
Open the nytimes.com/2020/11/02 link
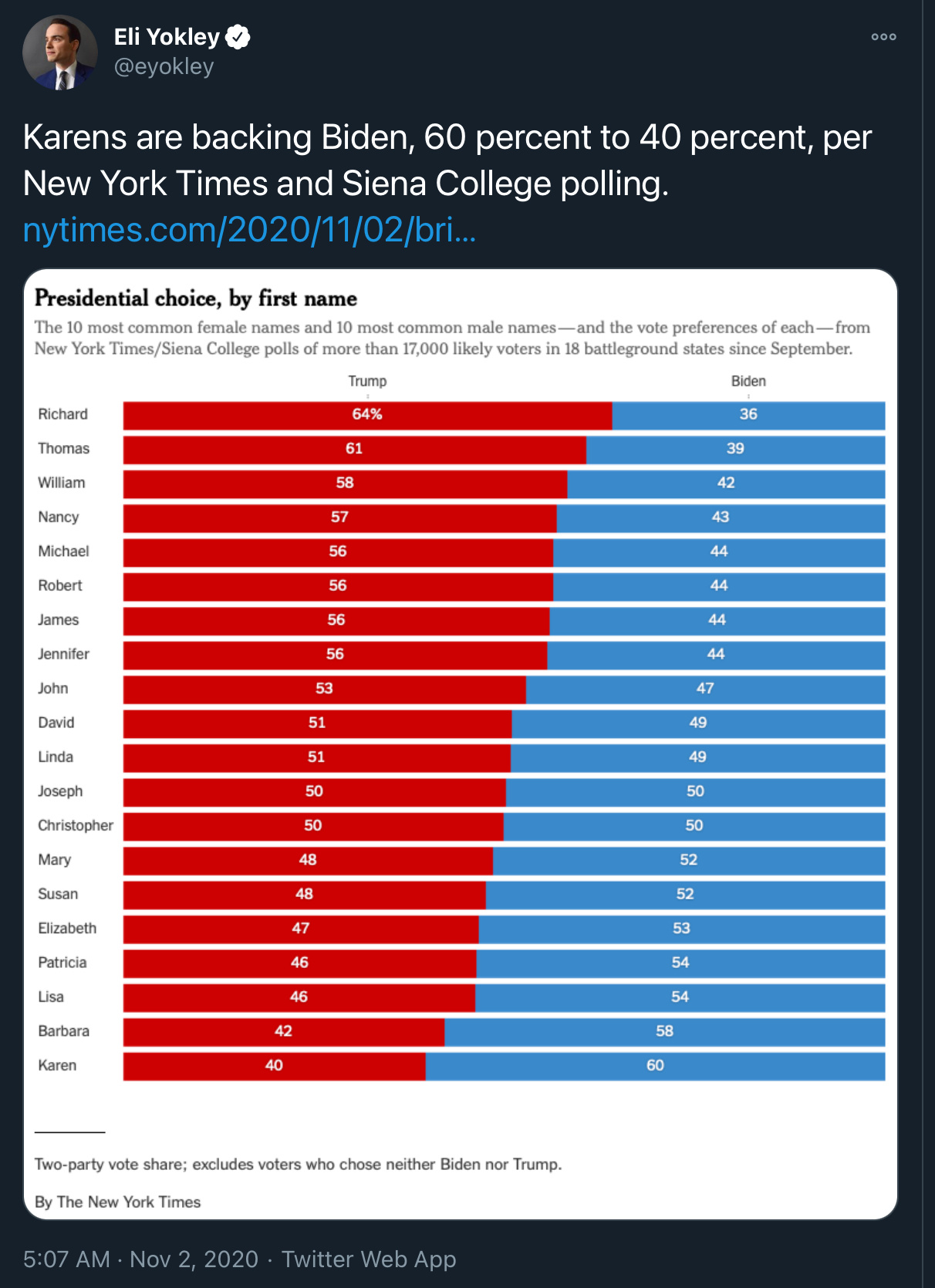(249, 230)
